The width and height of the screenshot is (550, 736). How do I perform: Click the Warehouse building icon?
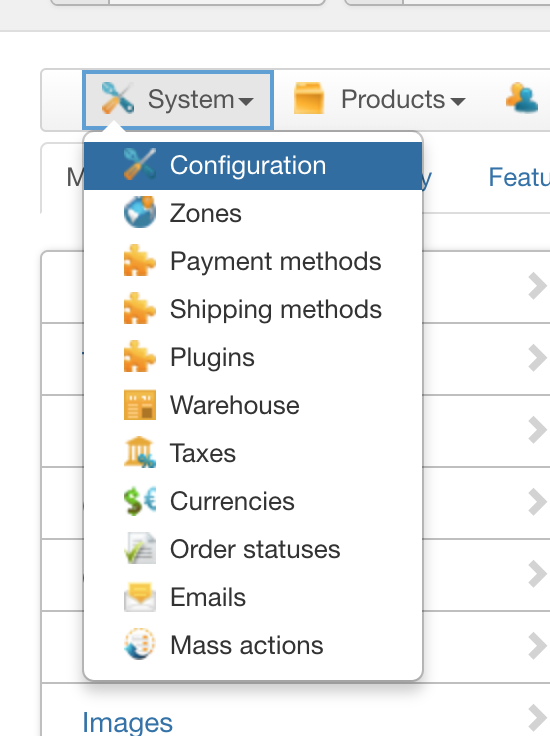(140, 405)
